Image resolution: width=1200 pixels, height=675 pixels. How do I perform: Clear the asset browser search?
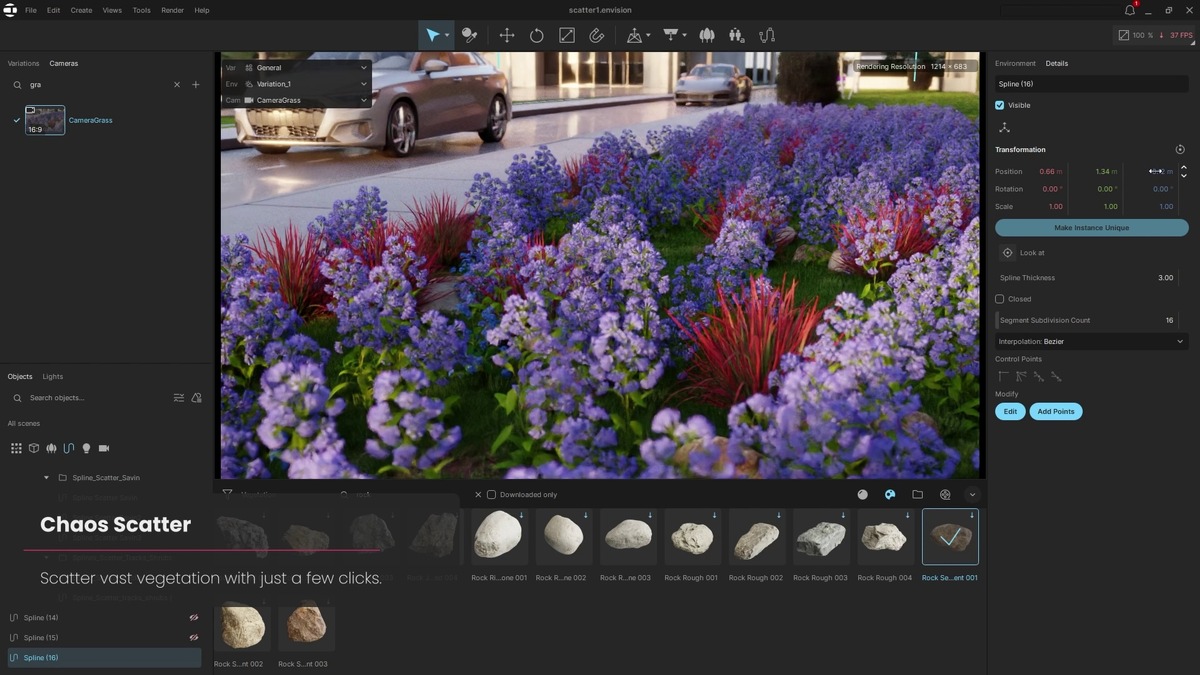pos(477,495)
